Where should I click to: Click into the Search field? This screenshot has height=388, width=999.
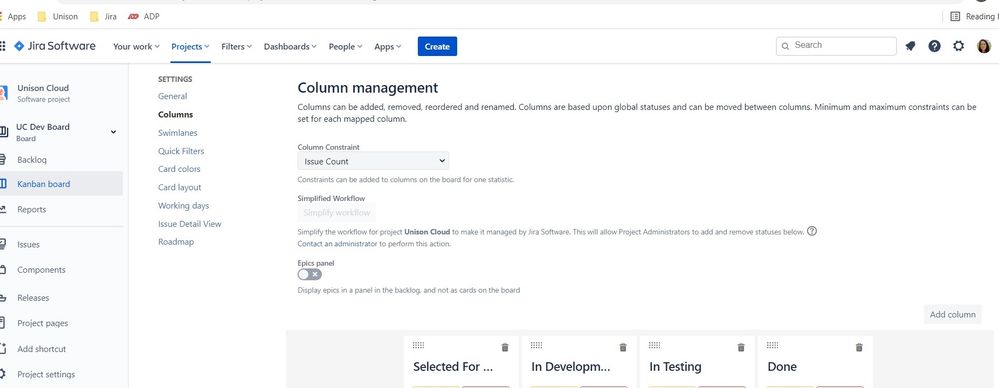pos(836,45)
